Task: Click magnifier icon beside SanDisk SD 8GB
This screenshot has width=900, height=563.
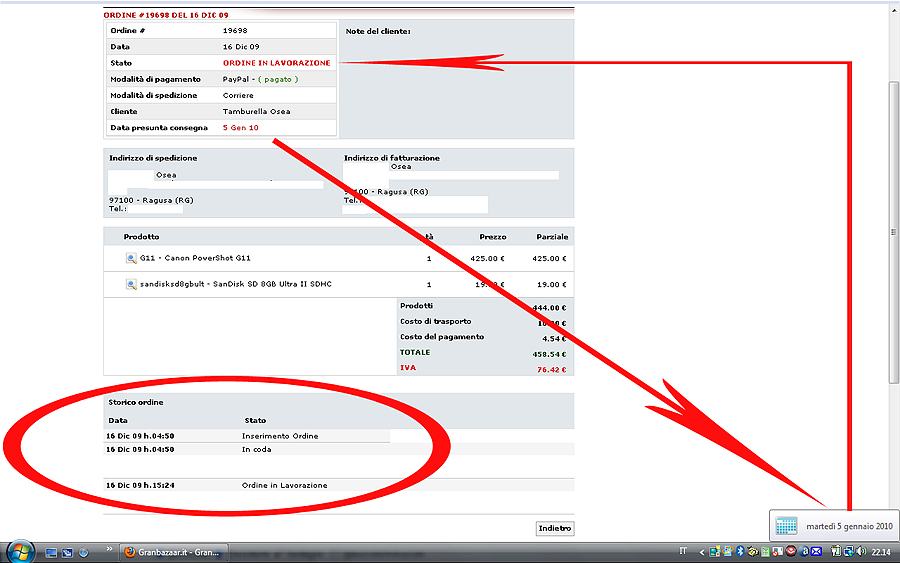Action: tap(130, 284)
